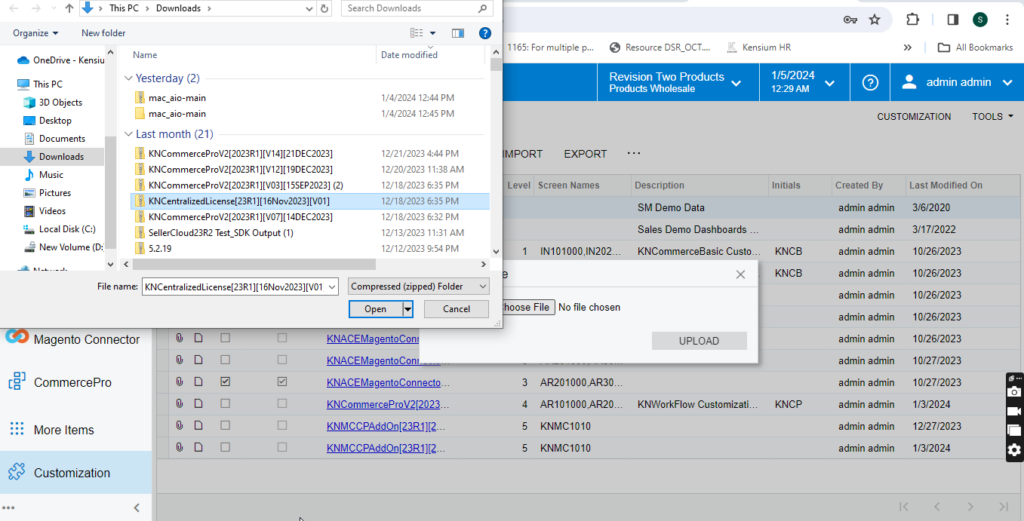Open the settings gear on side widget
1024x521 pixels.
1014,450
